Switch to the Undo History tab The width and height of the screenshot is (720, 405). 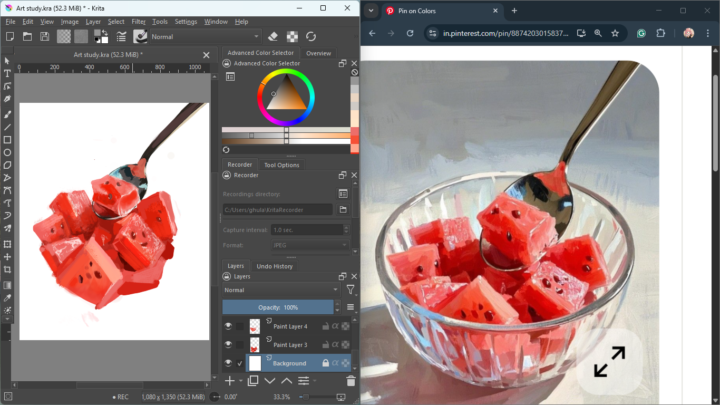(x=274, y=266)
